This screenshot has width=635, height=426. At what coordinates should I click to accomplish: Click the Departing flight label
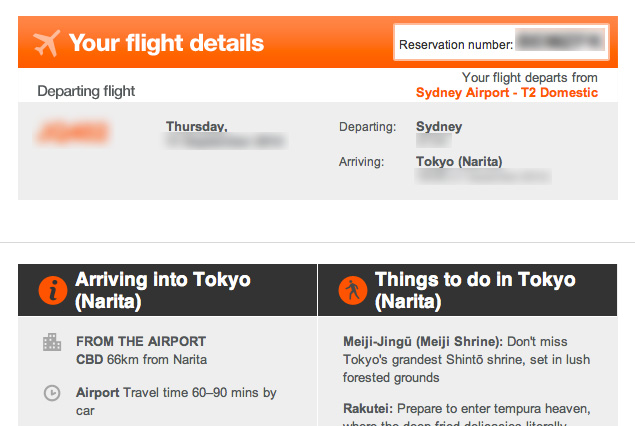(86, 91)
